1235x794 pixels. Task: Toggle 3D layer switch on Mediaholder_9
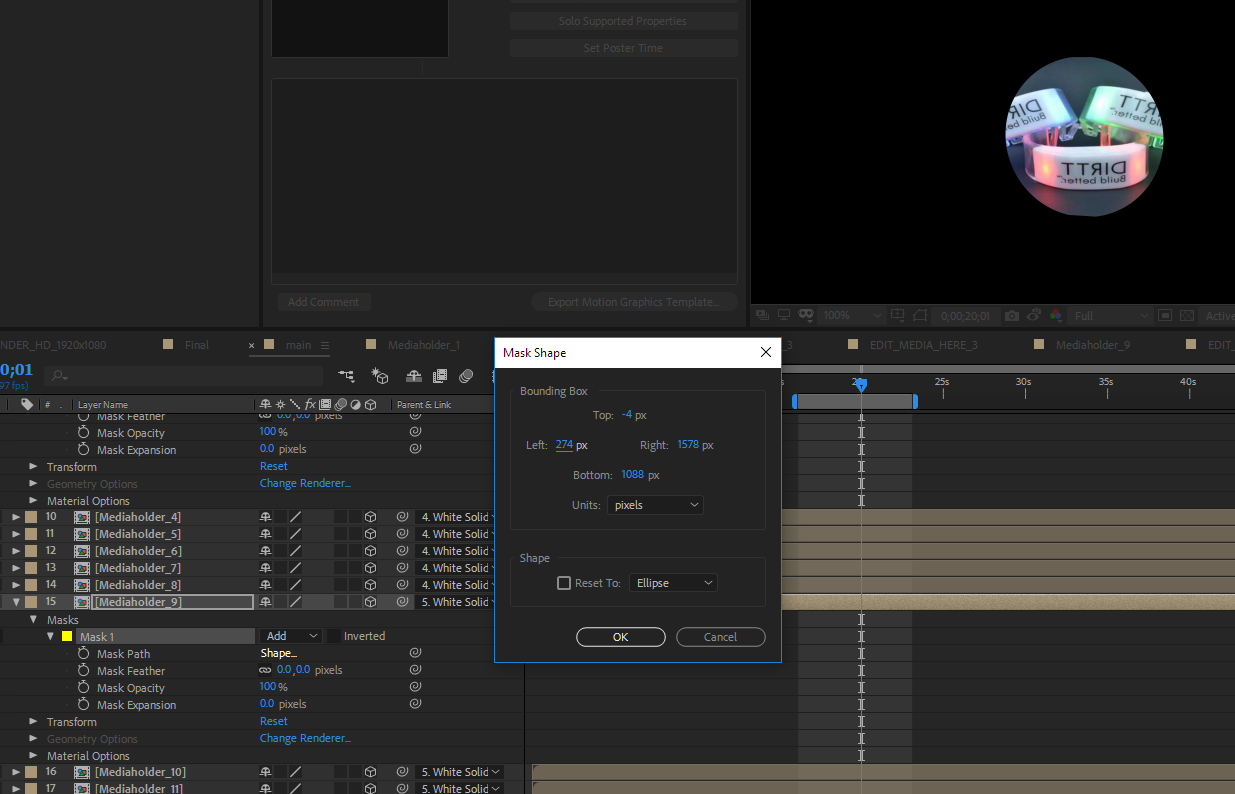[x=370, y=602]
